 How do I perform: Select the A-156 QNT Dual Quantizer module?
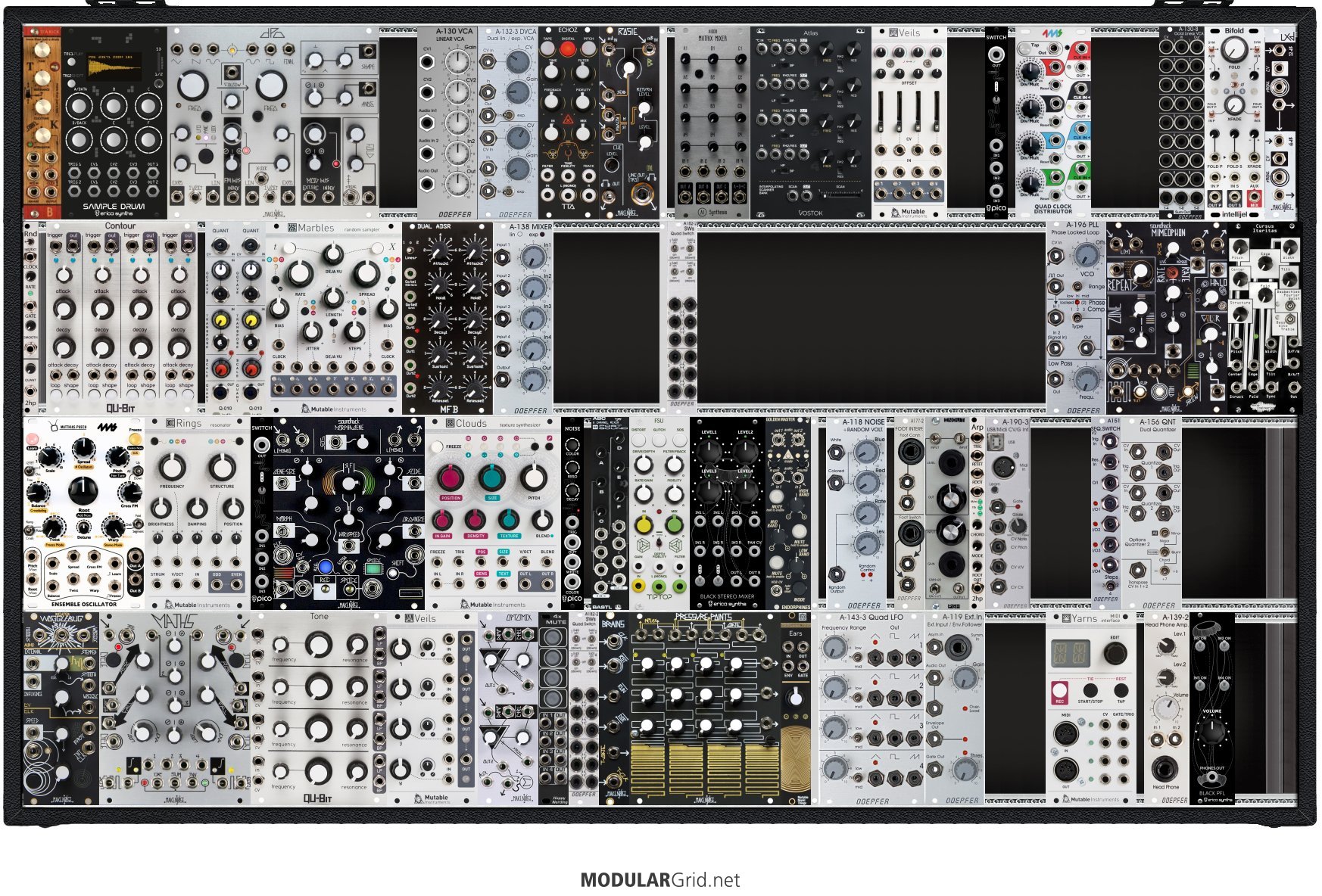(x=1151, y=513)
